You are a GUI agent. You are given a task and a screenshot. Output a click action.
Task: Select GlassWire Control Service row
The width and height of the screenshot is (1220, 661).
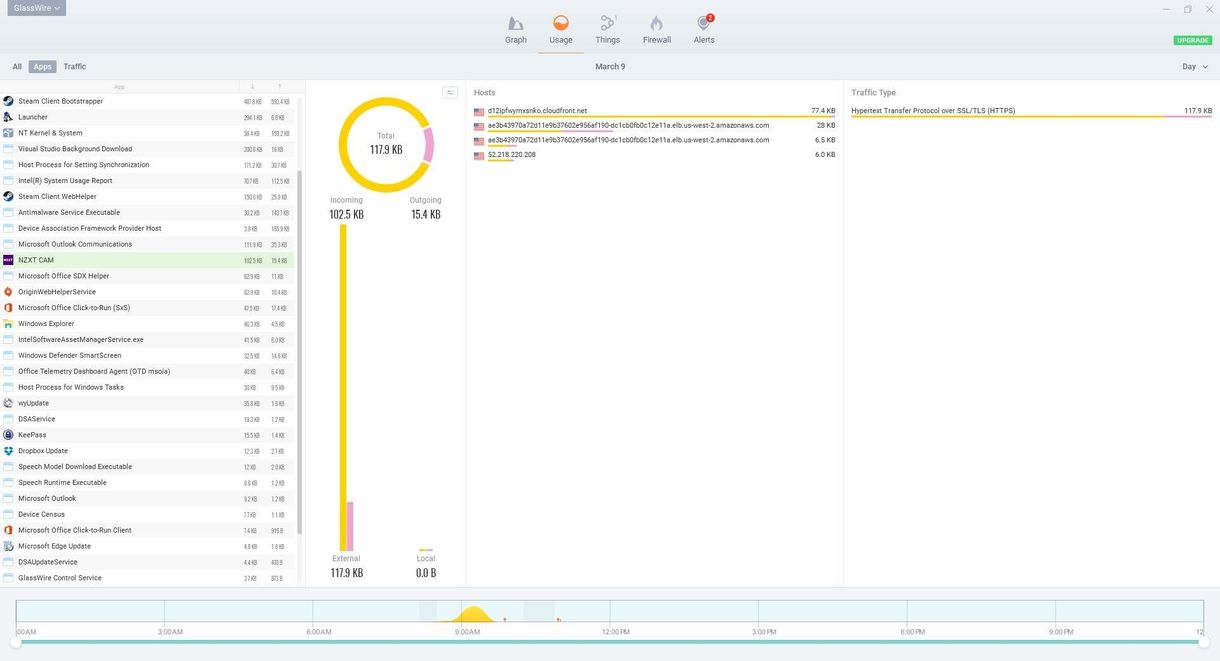pyautogui.click(x=148, y=578)
